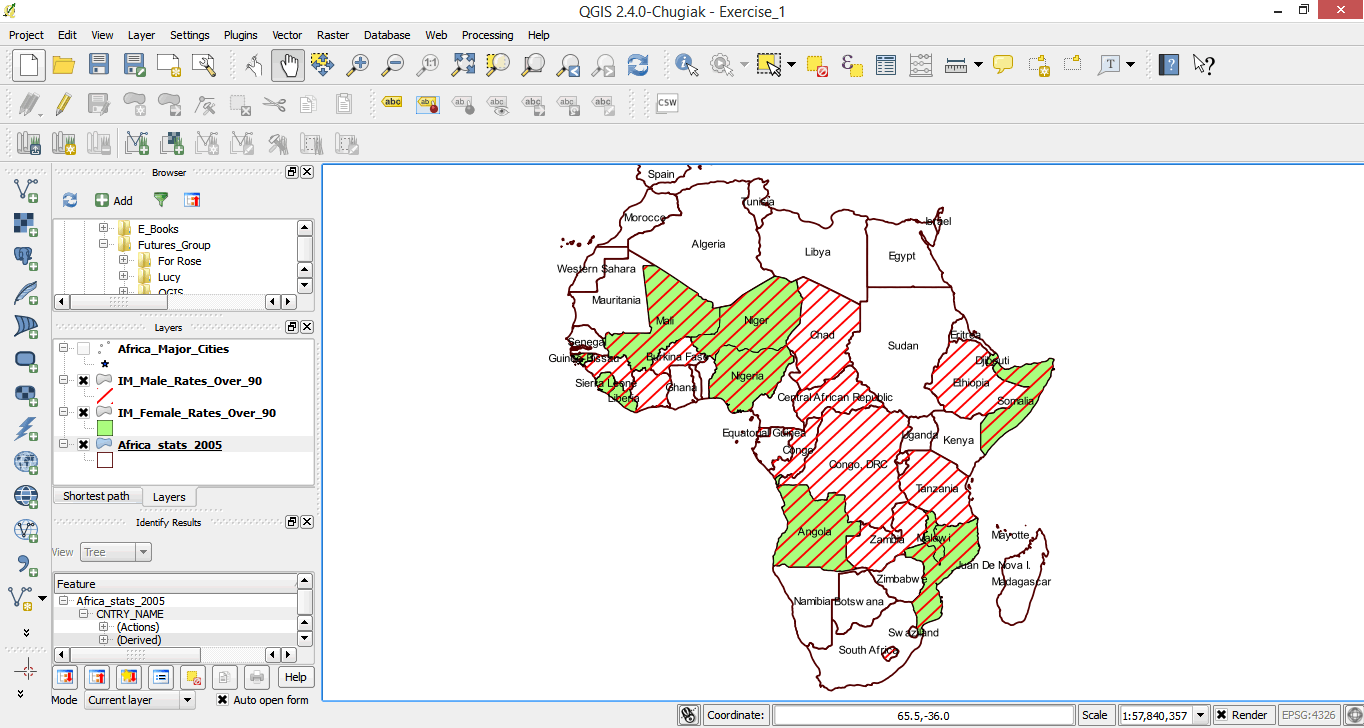Expand the (Derived) node in Identify Results

click(103, 640)
